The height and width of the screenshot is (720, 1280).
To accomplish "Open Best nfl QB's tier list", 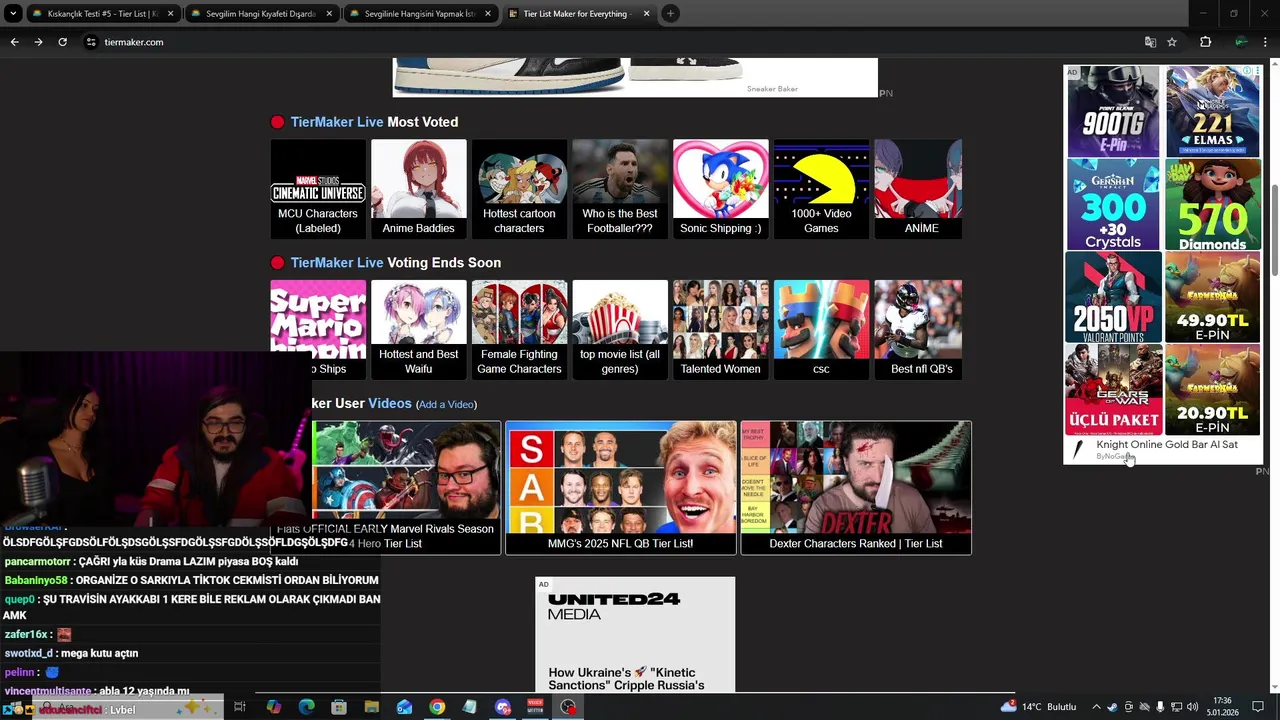I will [x=918, y=329].
